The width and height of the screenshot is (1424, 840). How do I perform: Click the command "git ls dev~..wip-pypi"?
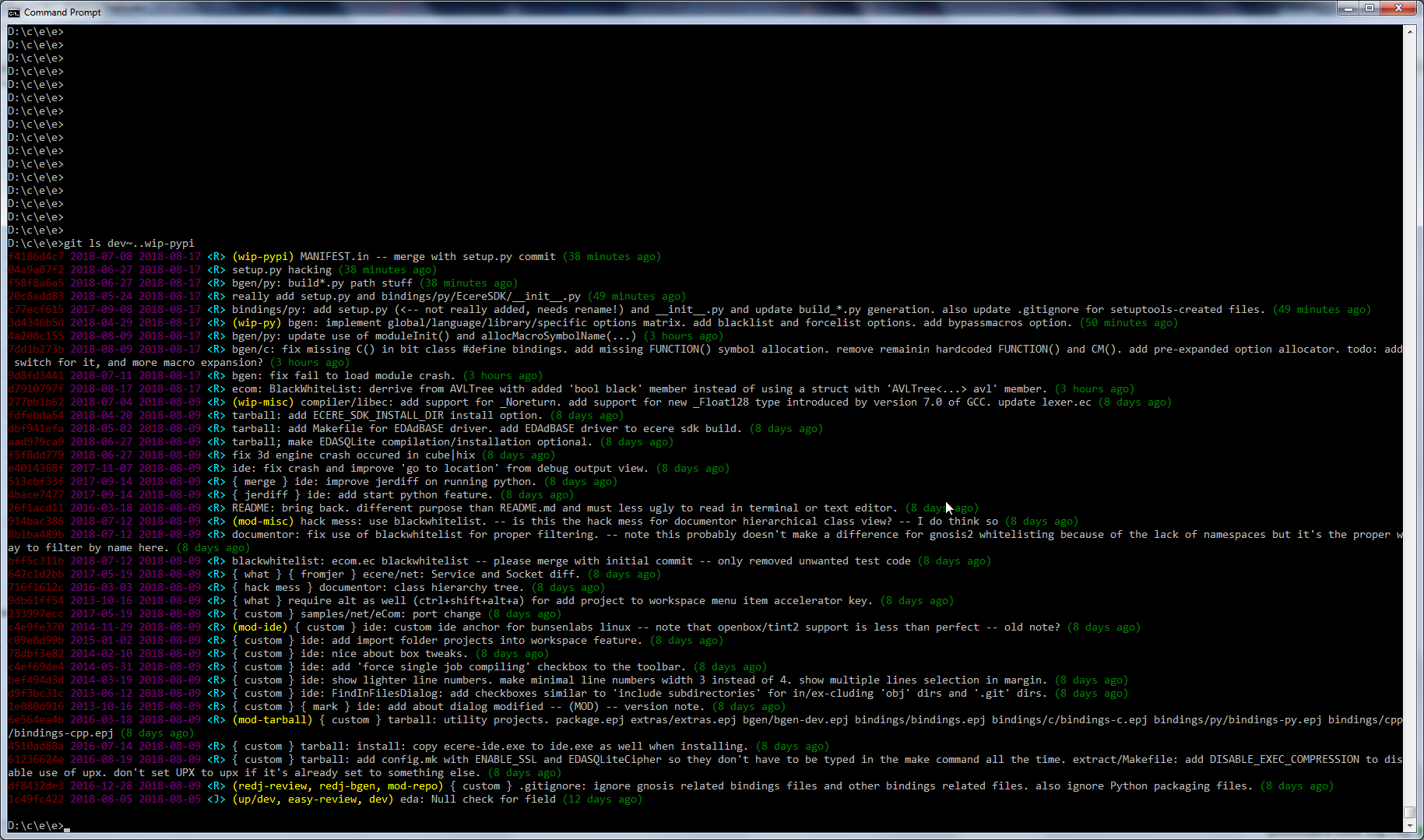(x=129, y=243)
